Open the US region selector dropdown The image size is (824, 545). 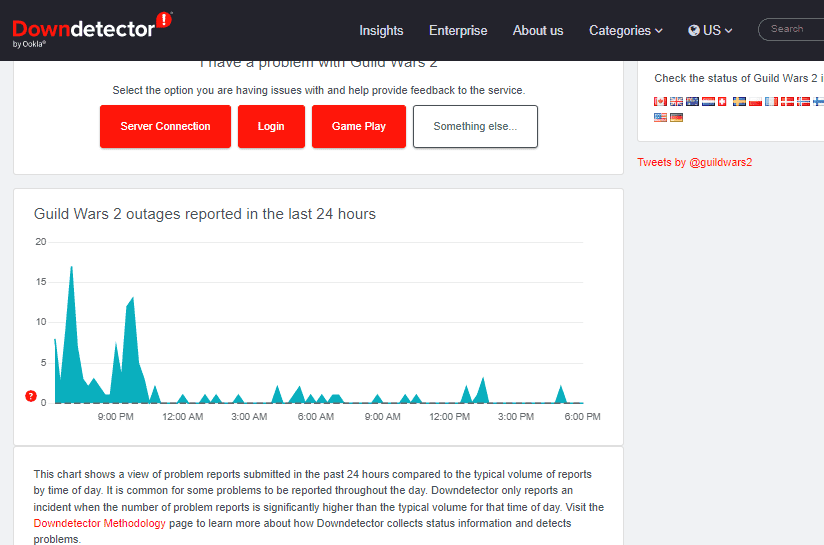click(x=710, y=30)
